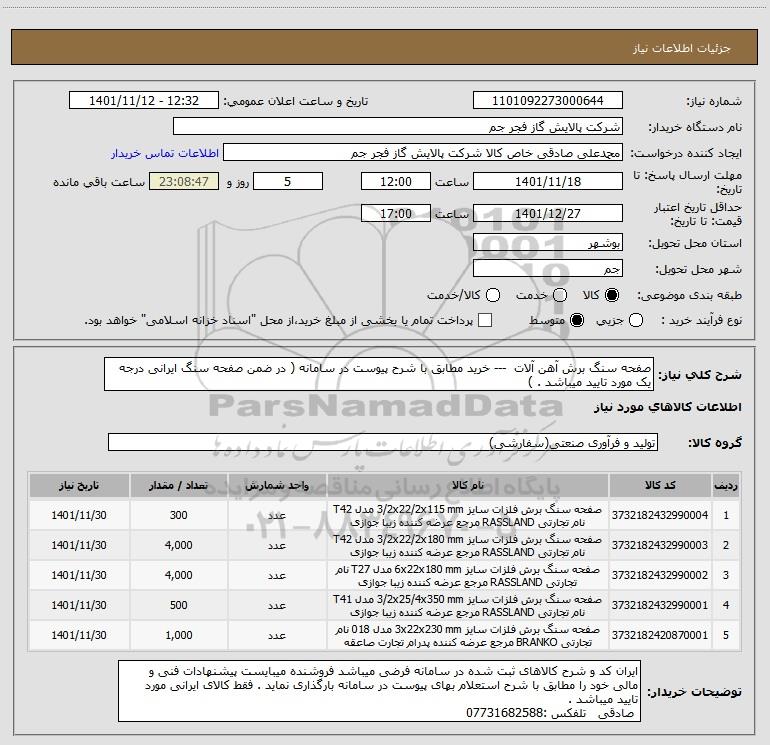This screenshot has width=770, height=745.
Task: Click the remaining time countdown 23:08:47
Action: [x=184, y=182]
